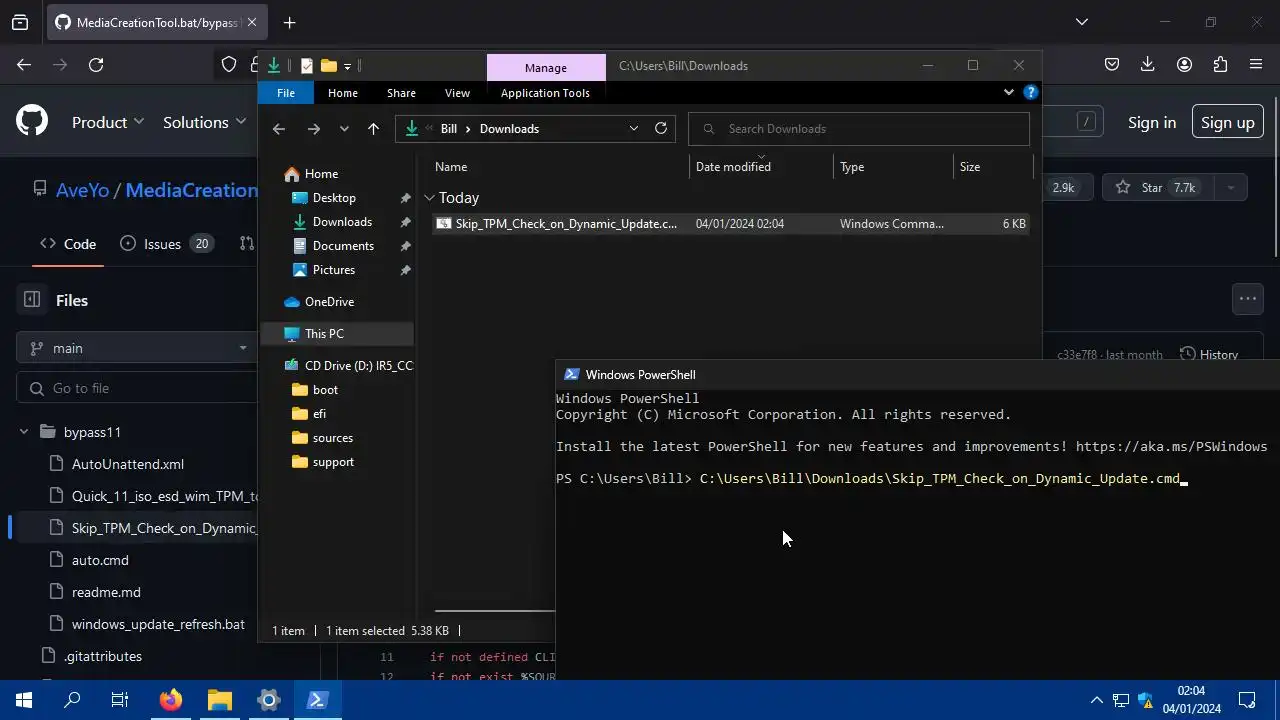
Task: Open Settings gear in taskbar
Action: [268, 700]
